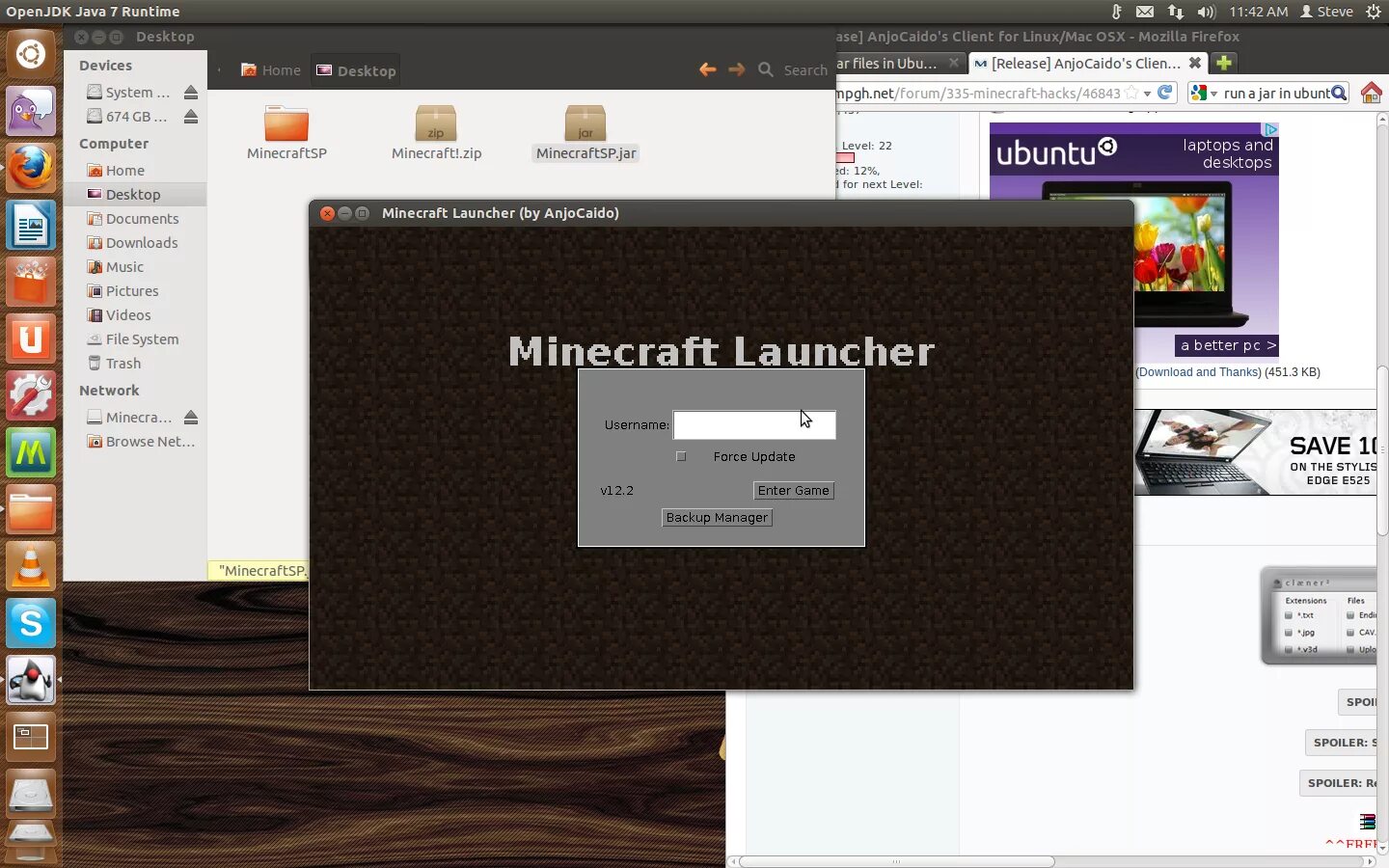The height and width of the screenshot is (868, 1389).
Task: Open the Steve user menu
Action: (1326, 12)
